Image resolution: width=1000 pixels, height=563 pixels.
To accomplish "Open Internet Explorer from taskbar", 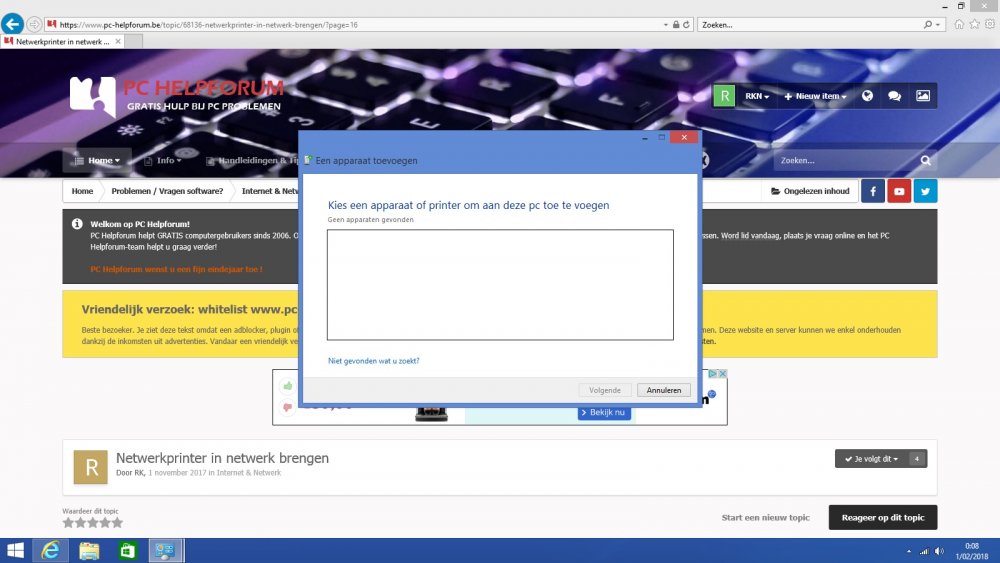I will (x=50, y=551).
